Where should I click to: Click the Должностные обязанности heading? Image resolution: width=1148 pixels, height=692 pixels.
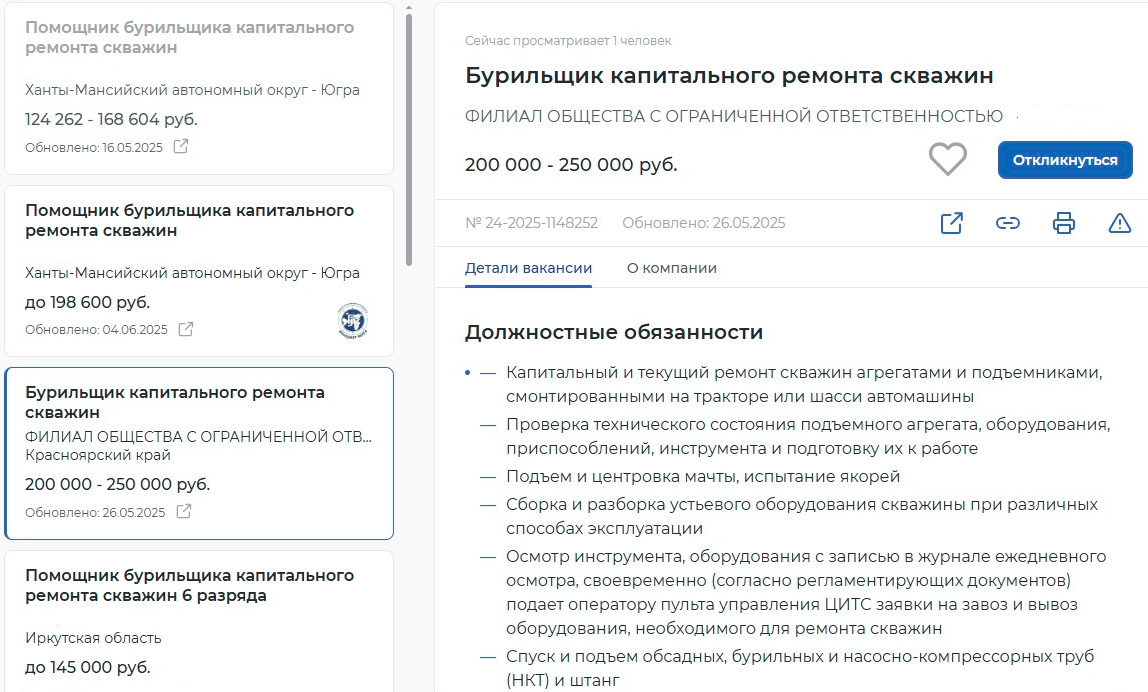point(614,332)
